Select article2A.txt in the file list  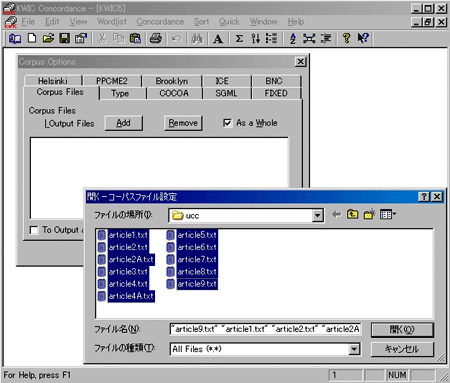[126, 260]
